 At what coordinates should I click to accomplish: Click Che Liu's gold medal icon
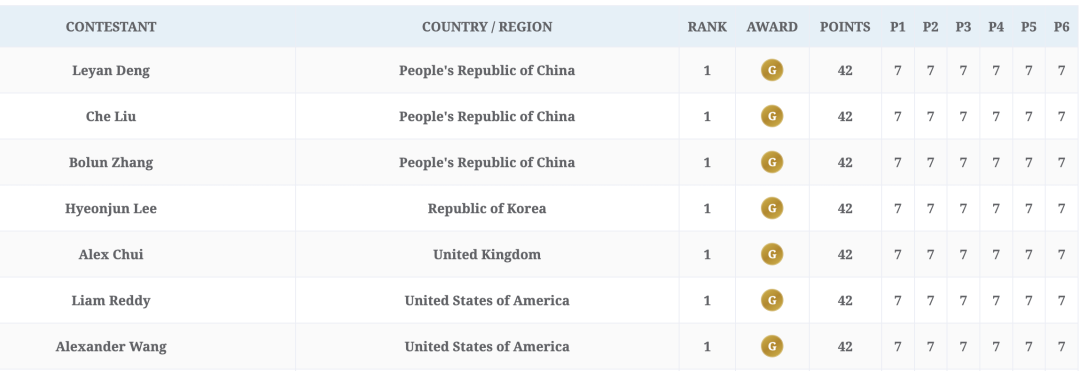[771, 116]
